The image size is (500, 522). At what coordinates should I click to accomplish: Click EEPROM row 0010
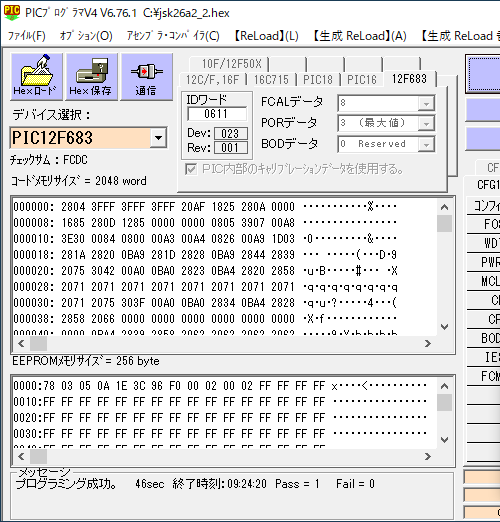pyautogui.click(x=220, y=402)
